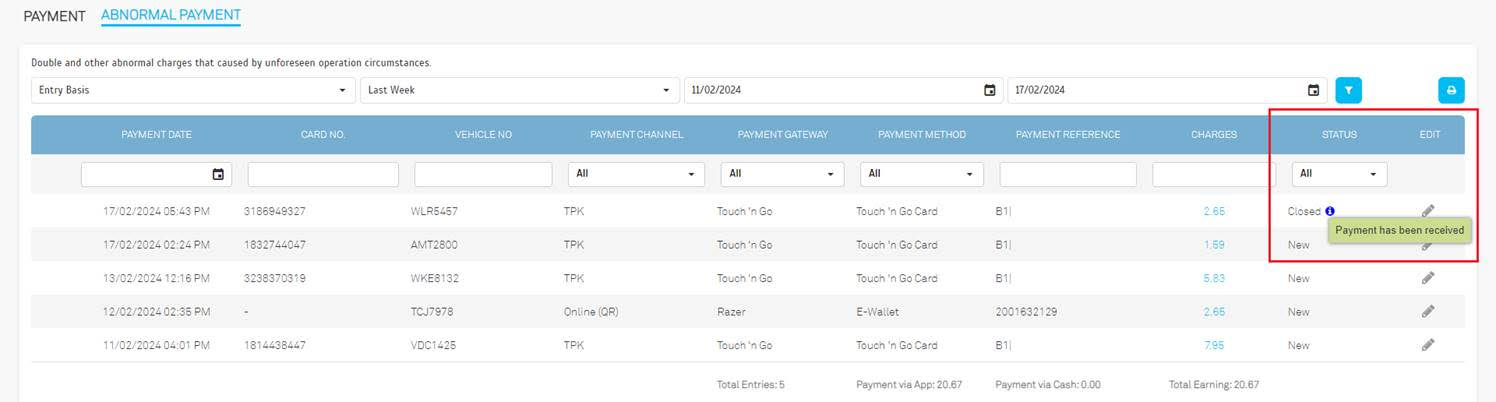Open calendar in Payment Date filter
Viewport: 1496px width, 402px height.
point(218,174)
